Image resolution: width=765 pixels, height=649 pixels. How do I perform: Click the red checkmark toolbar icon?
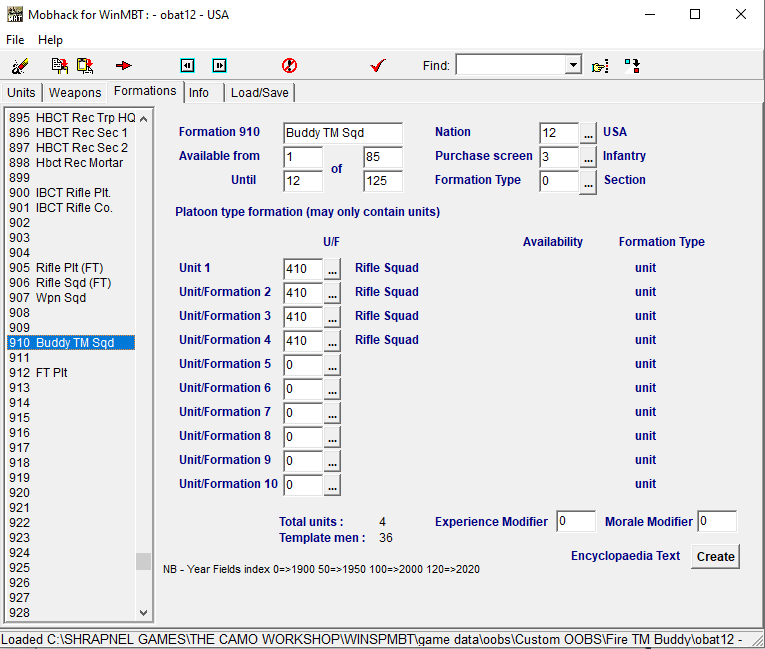(378, 66)
